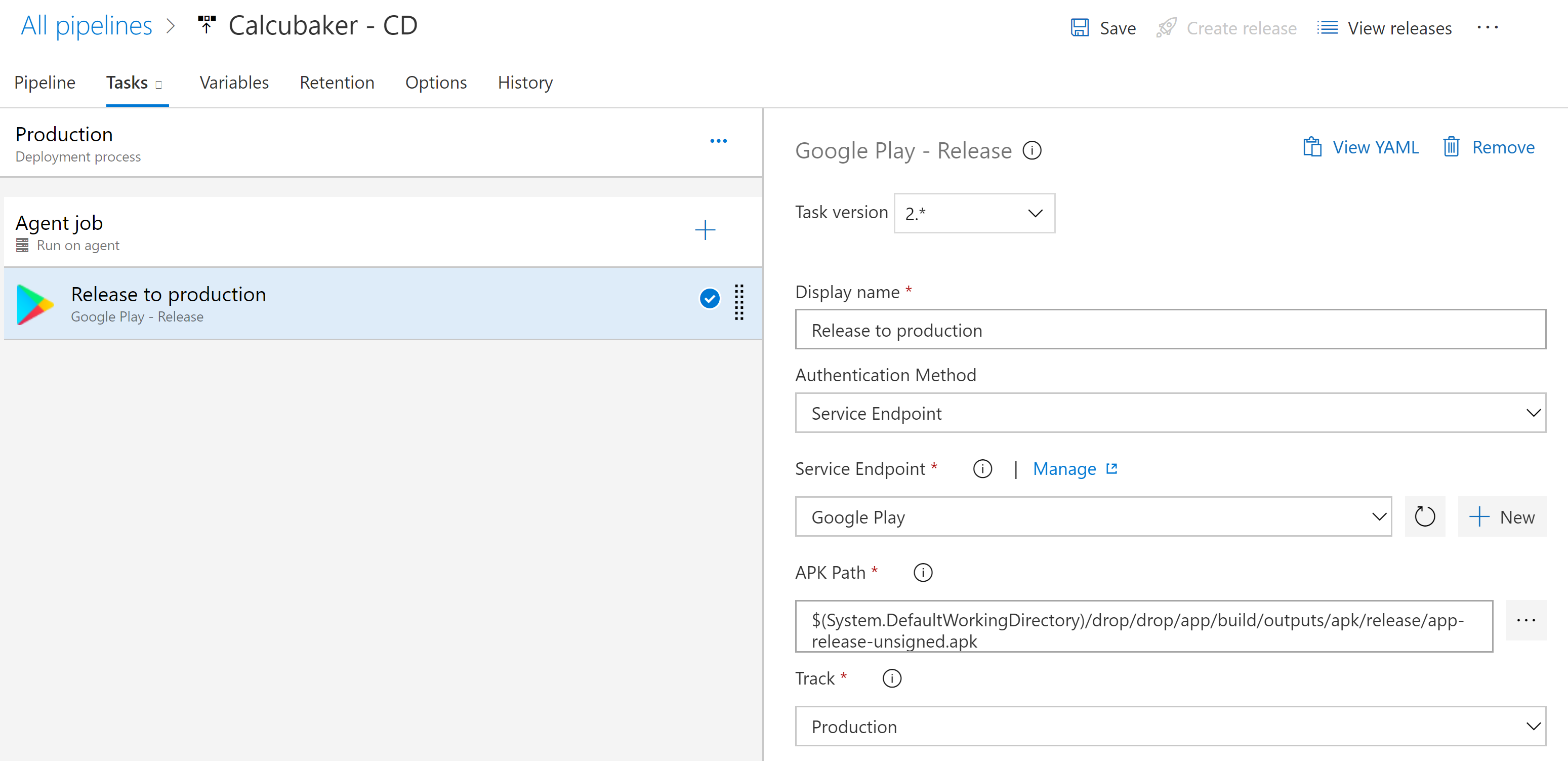1568x761 pixels.
Task: Open Google Play service endpoint dropdown
Action: [1093, 517]
